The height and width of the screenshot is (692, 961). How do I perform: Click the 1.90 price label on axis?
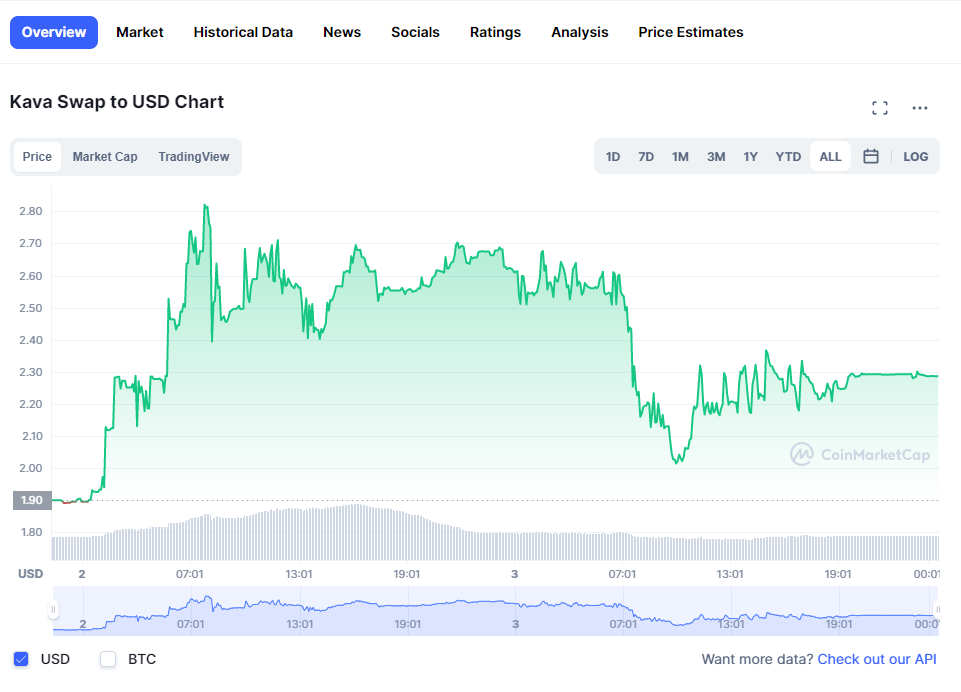(31, 500)
